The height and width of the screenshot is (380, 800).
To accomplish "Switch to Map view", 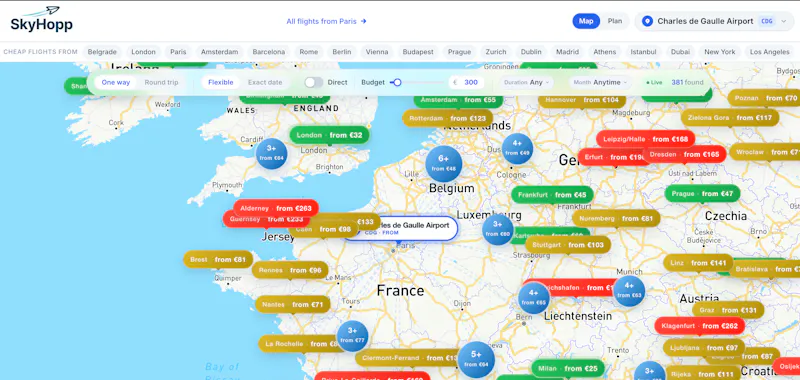I will click(586, 21).
